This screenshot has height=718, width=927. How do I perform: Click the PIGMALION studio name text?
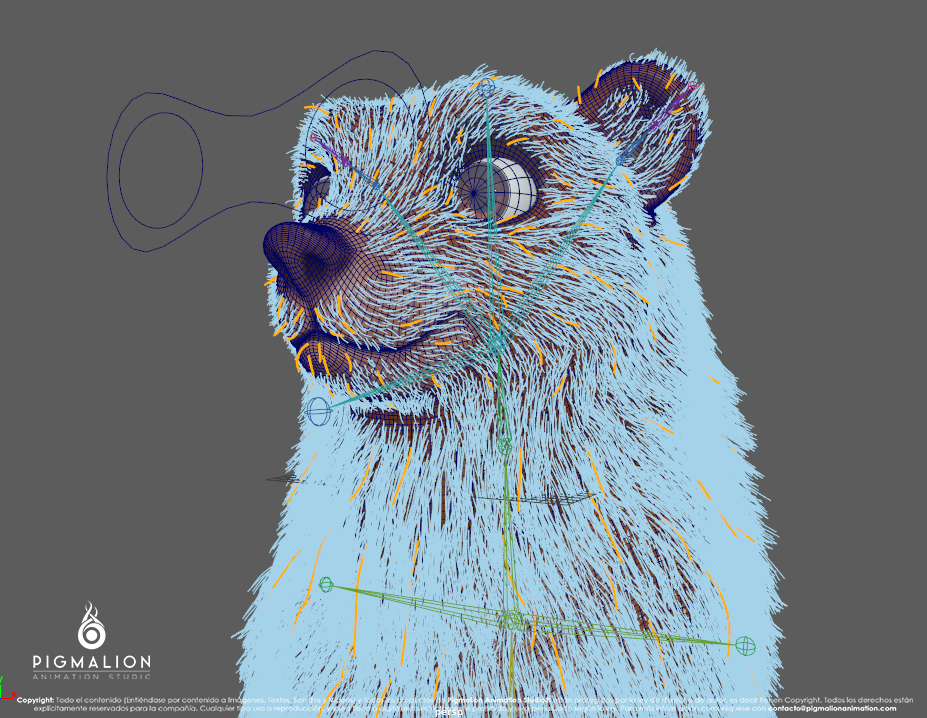91,662
